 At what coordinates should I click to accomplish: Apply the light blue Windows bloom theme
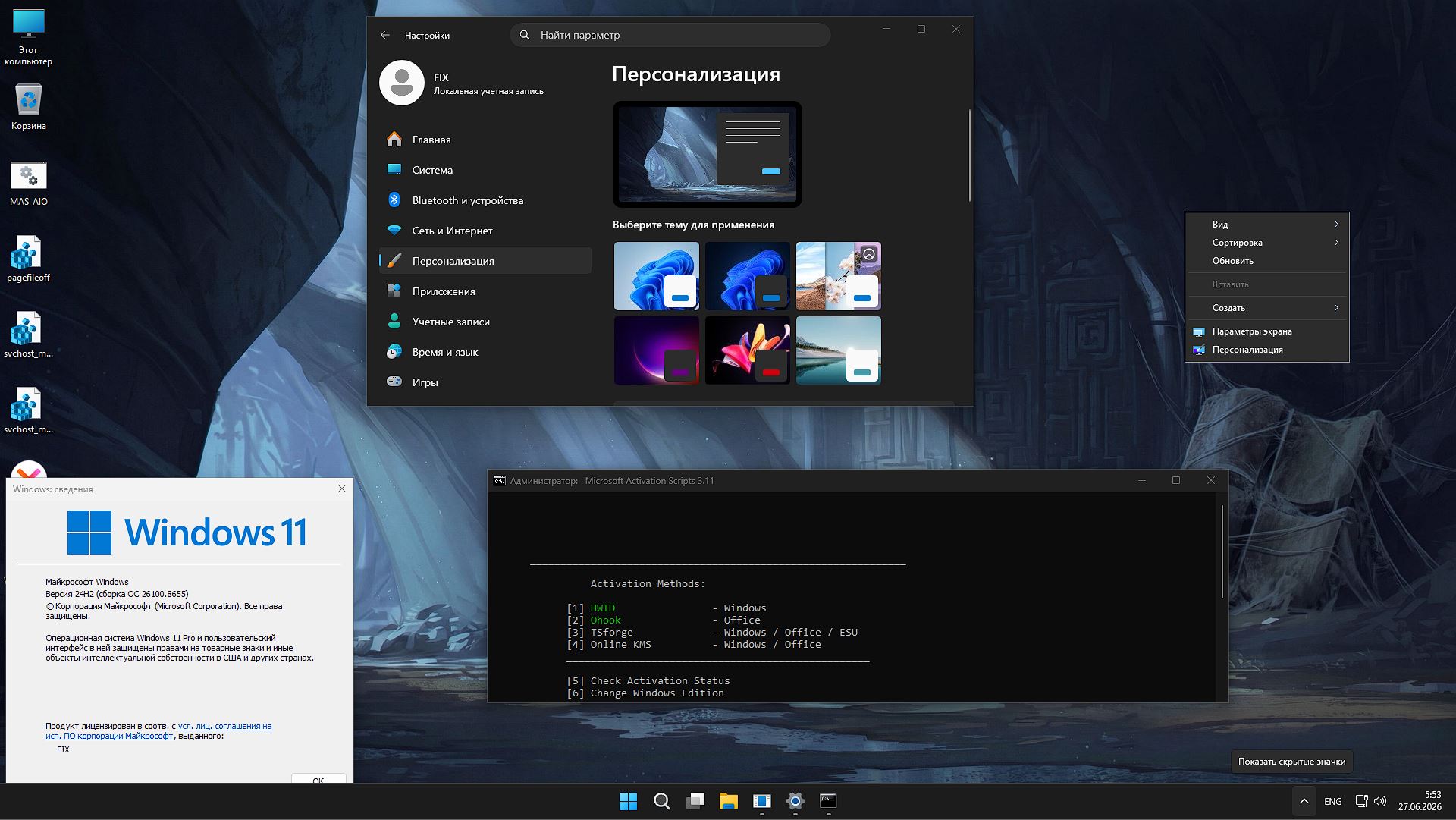(657, 276)
